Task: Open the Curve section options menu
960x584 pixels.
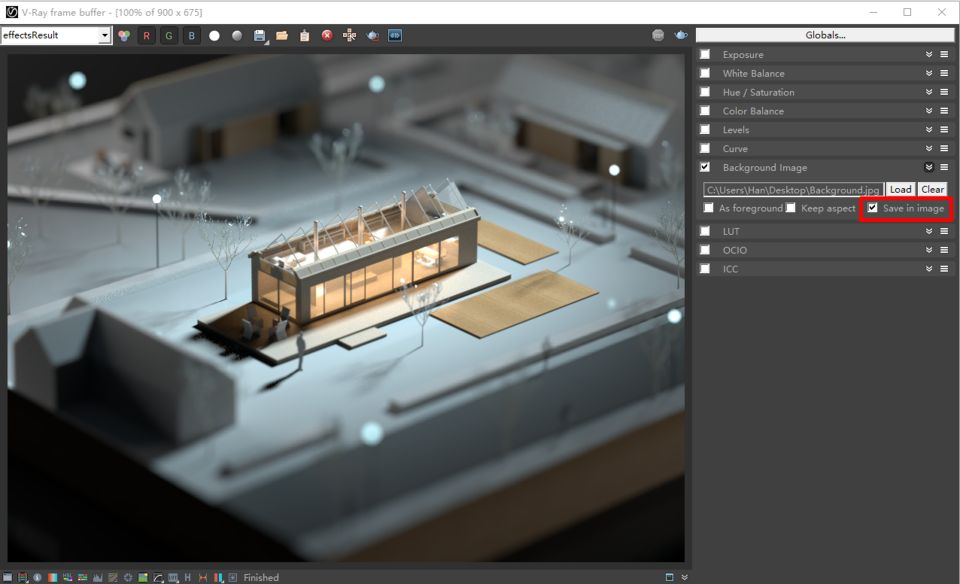Action: point(944,149)
